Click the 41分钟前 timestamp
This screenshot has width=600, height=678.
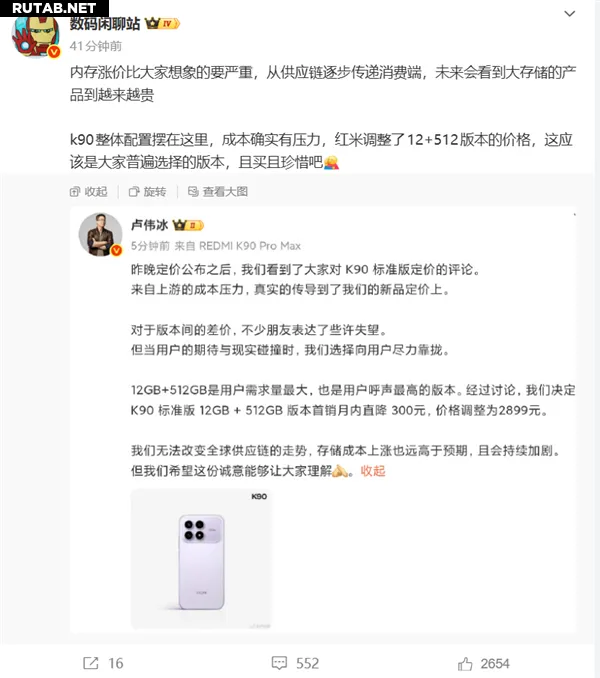coord(96,46)
